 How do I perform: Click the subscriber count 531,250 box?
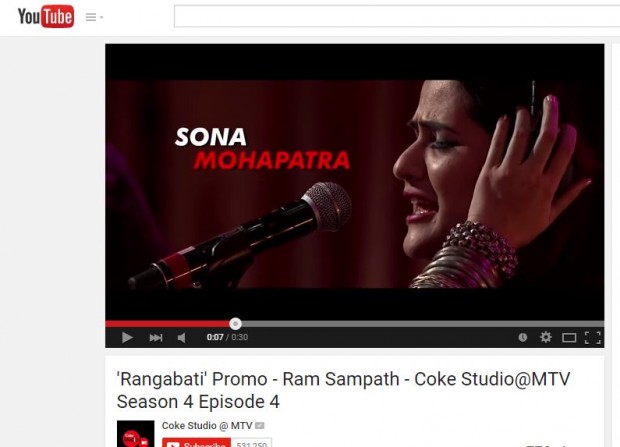pos(251,443)
